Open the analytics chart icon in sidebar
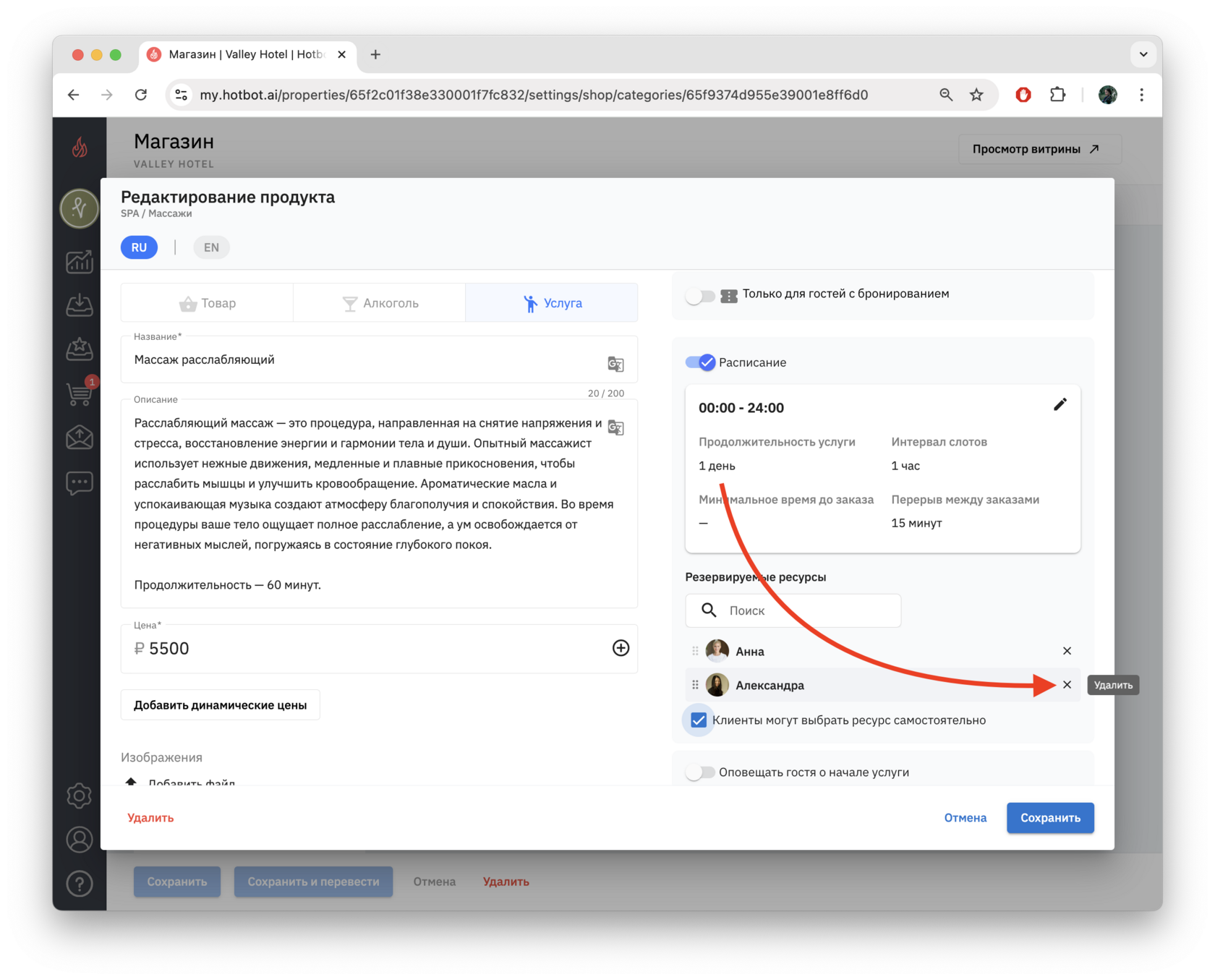 point(80,262)
